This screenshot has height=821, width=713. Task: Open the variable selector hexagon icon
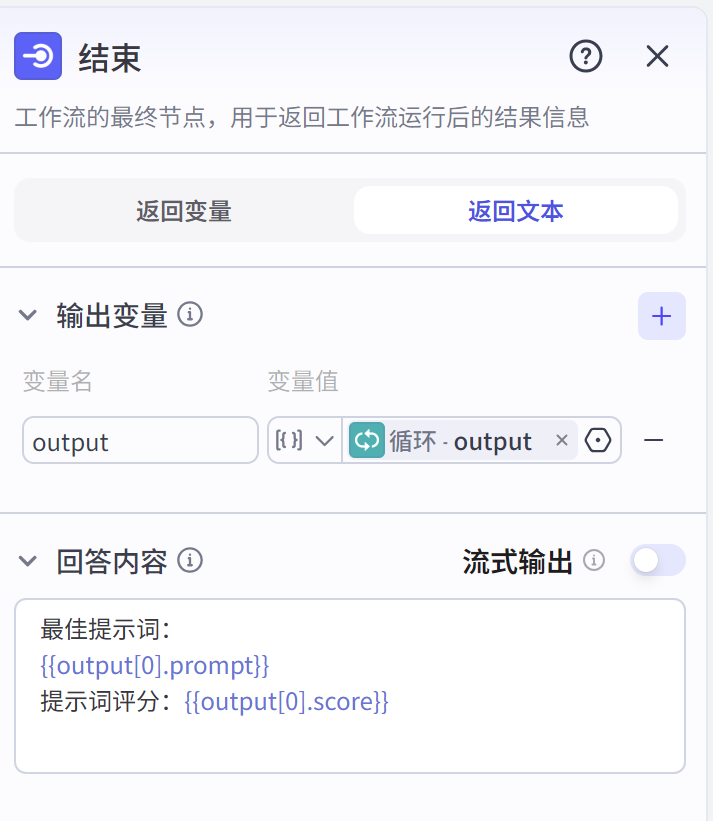(x=598, y=440)
